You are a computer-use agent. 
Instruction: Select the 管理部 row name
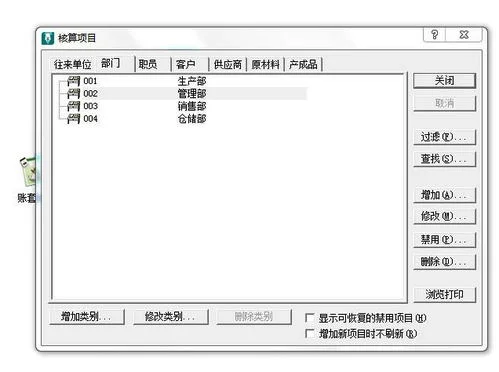pos(192,94)
